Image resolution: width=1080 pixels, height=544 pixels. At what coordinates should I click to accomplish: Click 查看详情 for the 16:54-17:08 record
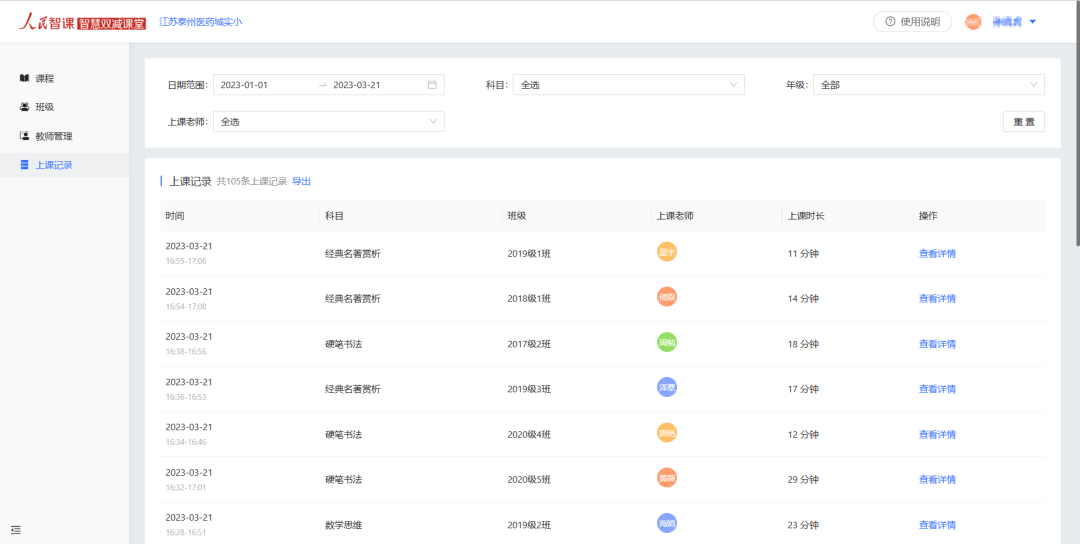pos(937,298)
